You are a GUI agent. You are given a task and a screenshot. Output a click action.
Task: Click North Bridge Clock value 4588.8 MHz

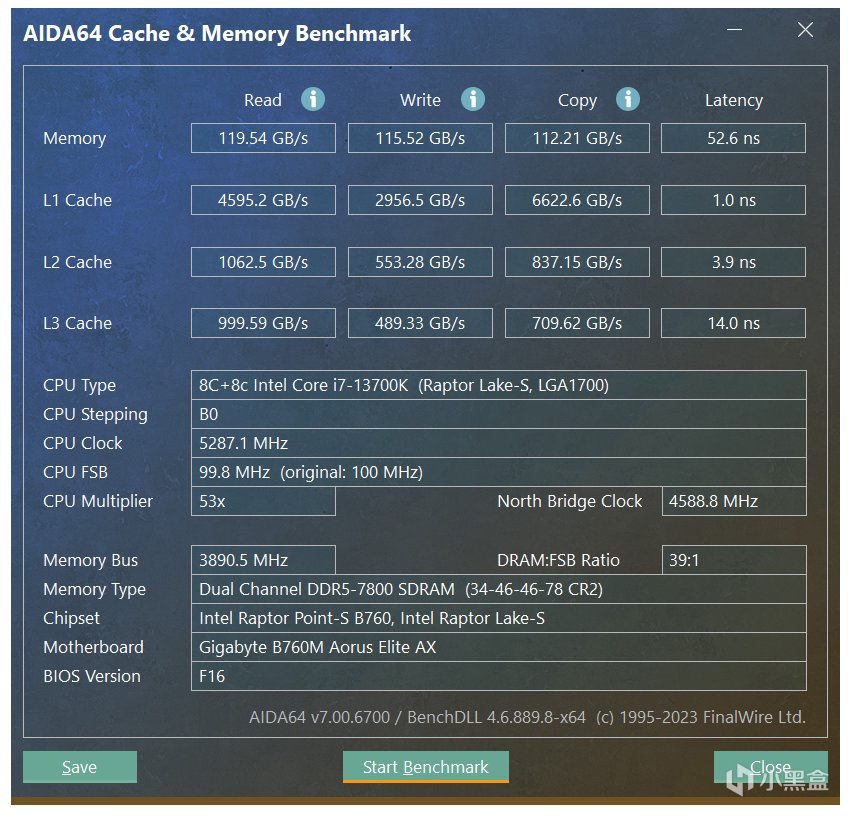pos(734,501)
